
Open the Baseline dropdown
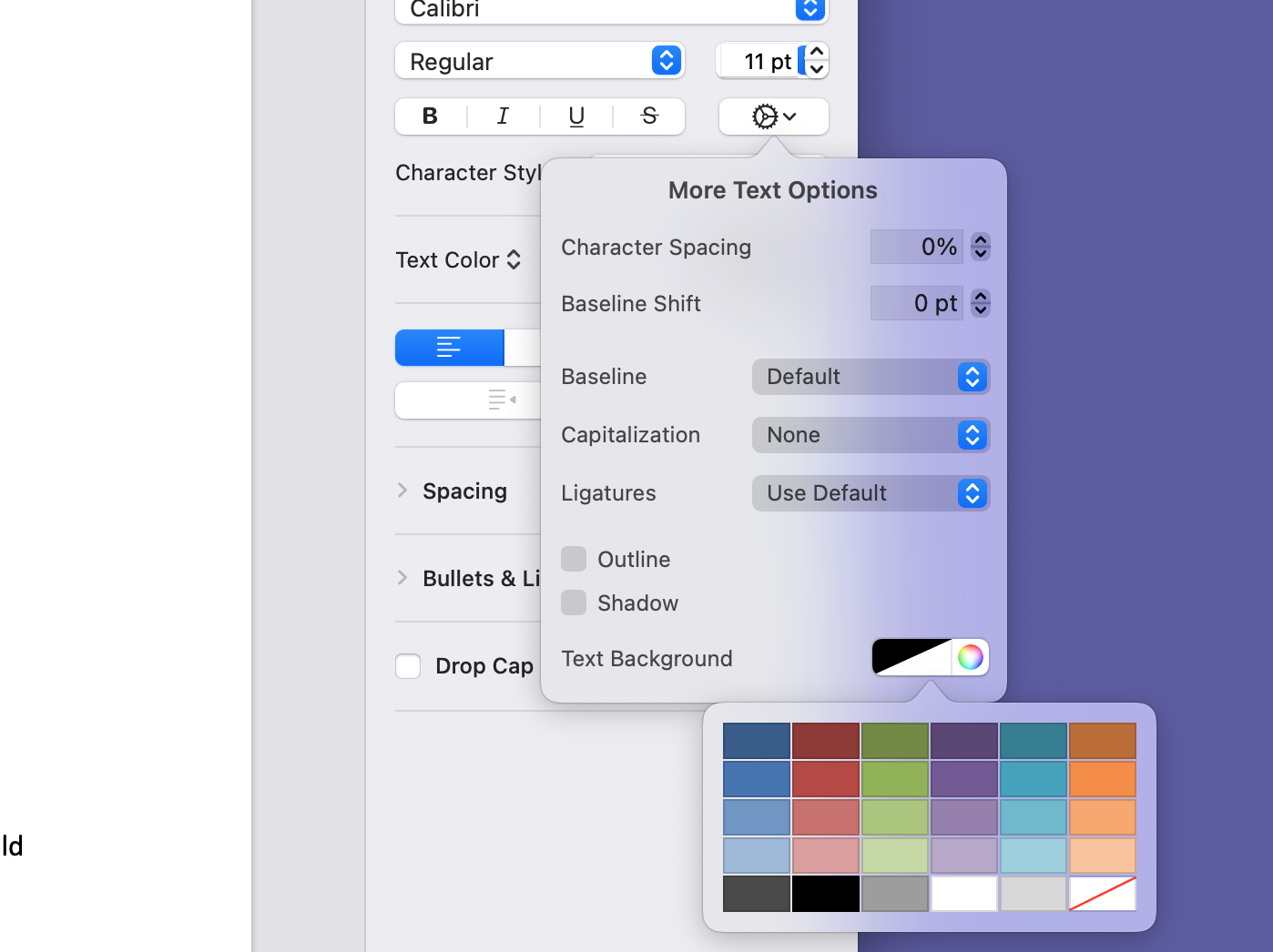[871, 377]
